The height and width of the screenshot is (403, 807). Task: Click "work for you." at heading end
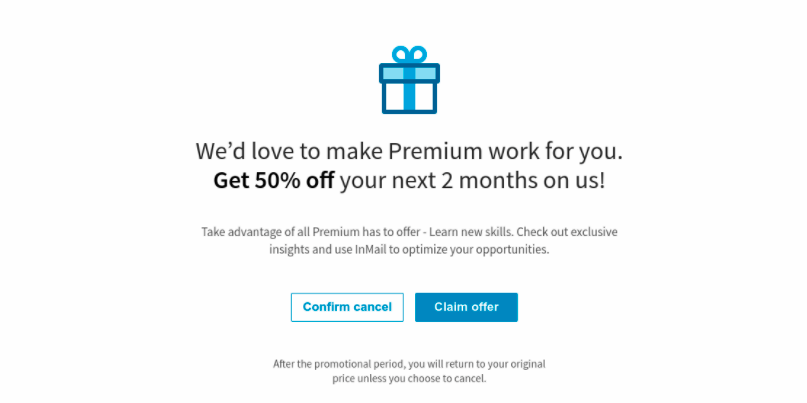(x=556, y=151)
